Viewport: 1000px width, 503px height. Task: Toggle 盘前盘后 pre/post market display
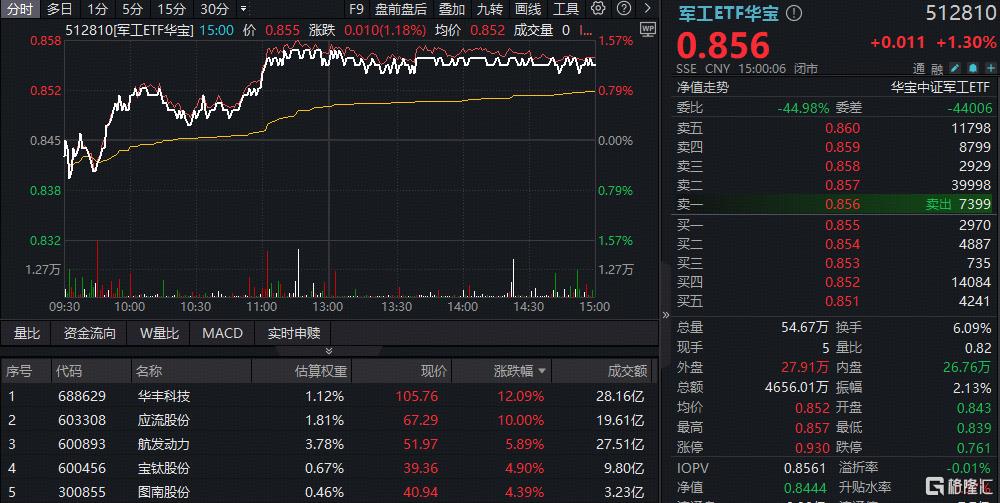pos(401,9)
